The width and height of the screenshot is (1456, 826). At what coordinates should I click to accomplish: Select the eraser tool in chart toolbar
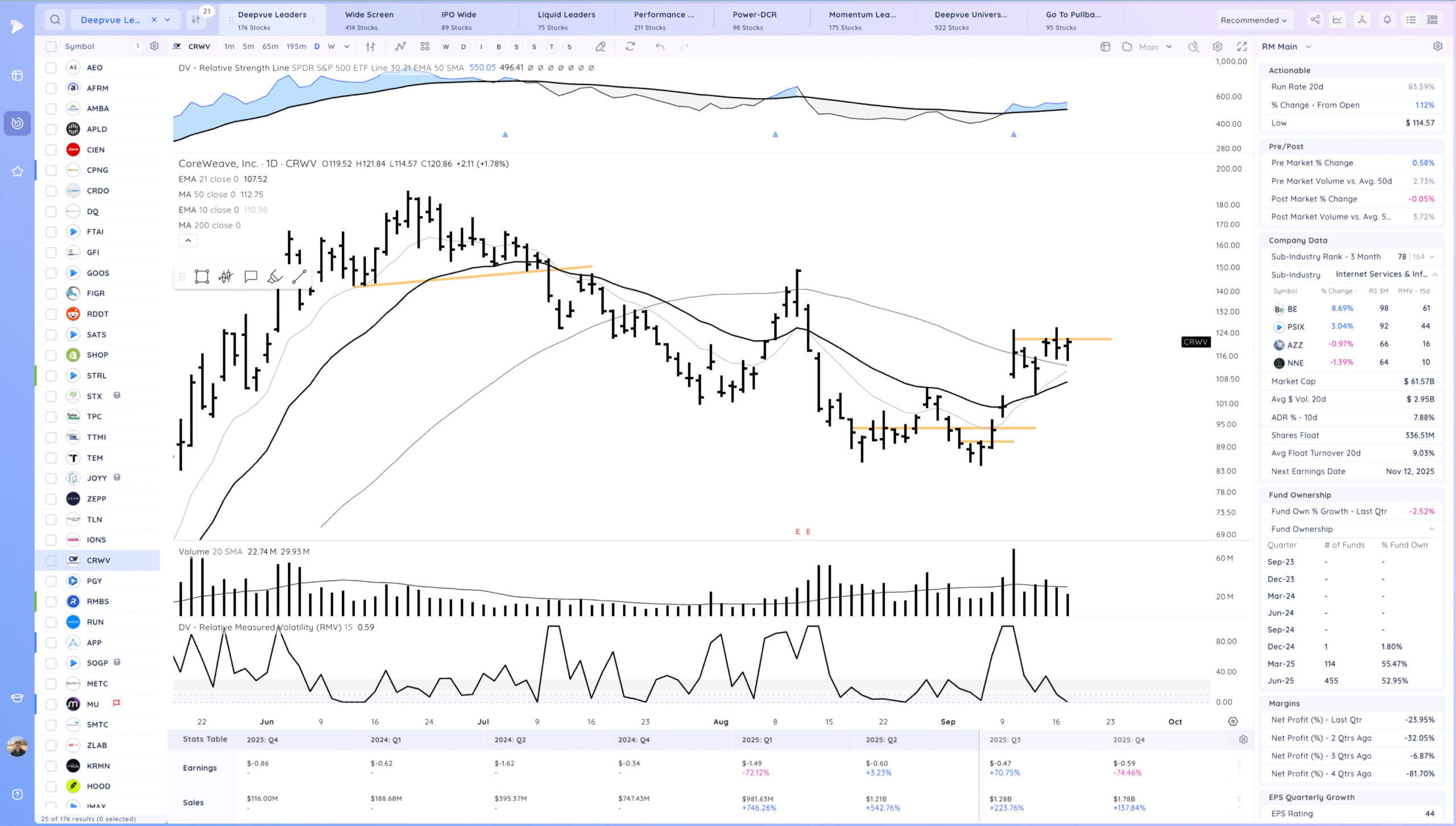600,47
